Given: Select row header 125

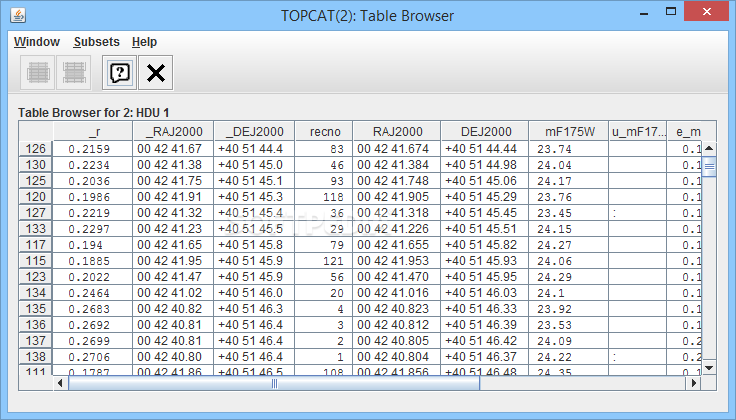Looking at the screenshot, I should [36, 181].
